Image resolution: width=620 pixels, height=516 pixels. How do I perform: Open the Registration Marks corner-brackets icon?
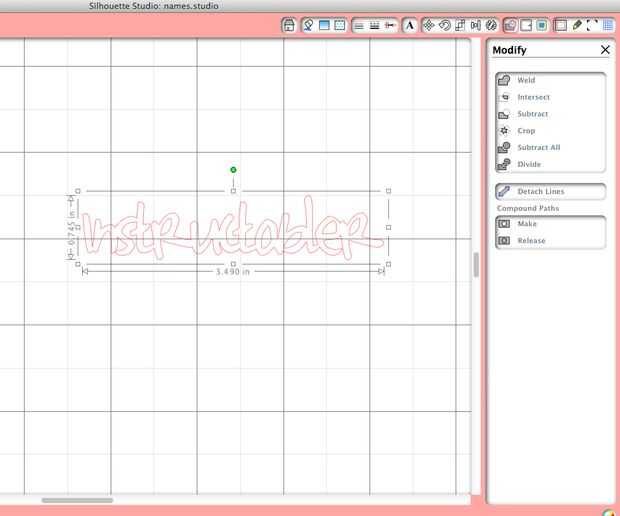coord(592,26)
